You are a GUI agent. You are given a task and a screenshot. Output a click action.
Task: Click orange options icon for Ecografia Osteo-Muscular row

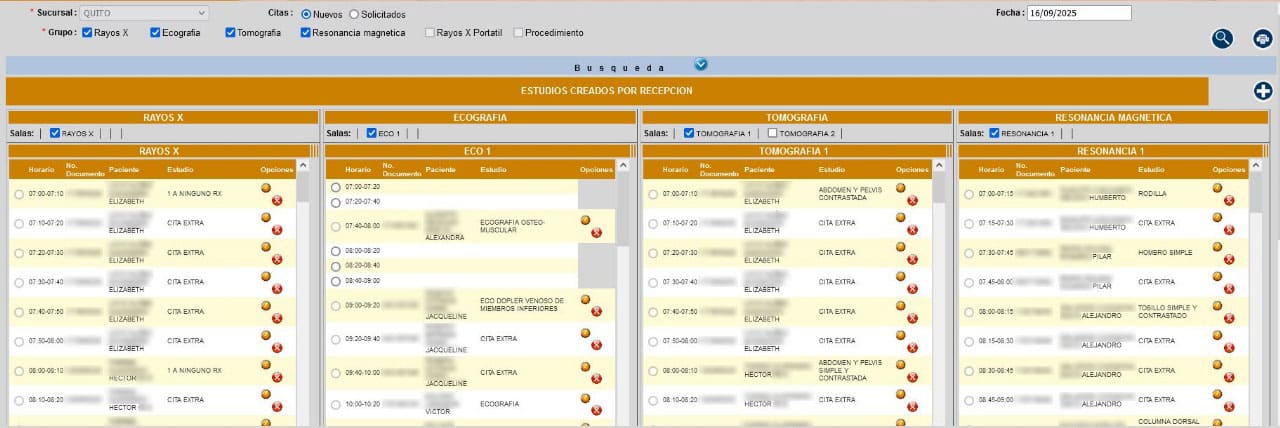[585, 220]
